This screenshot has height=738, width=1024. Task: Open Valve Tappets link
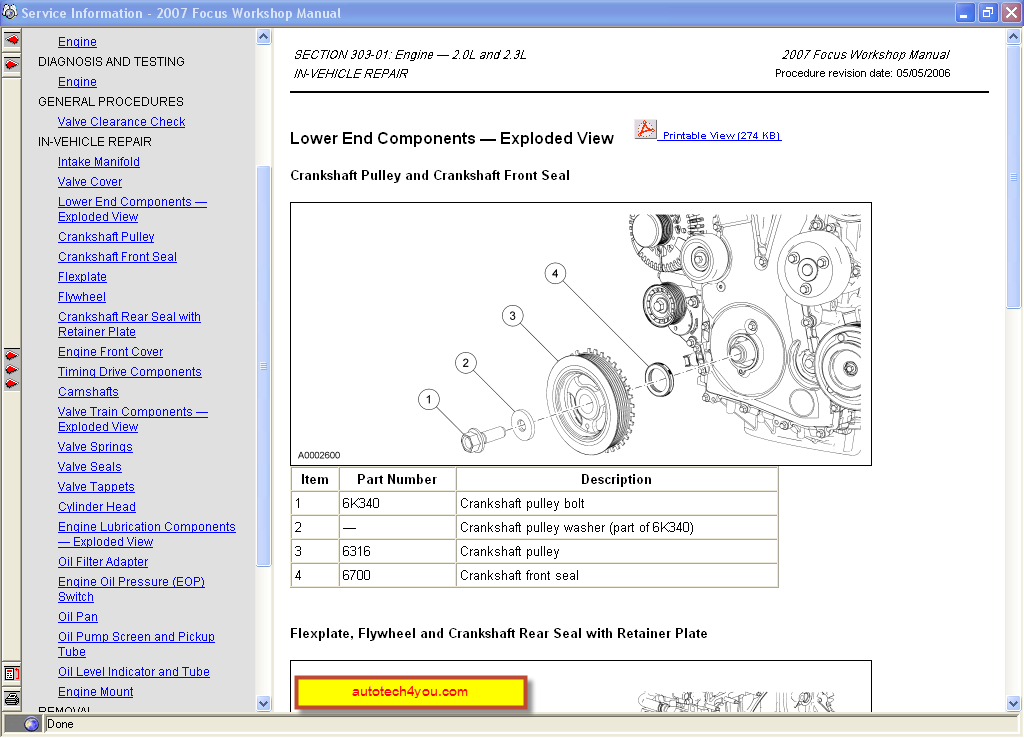pyautogui.click(x=96, y=487)
